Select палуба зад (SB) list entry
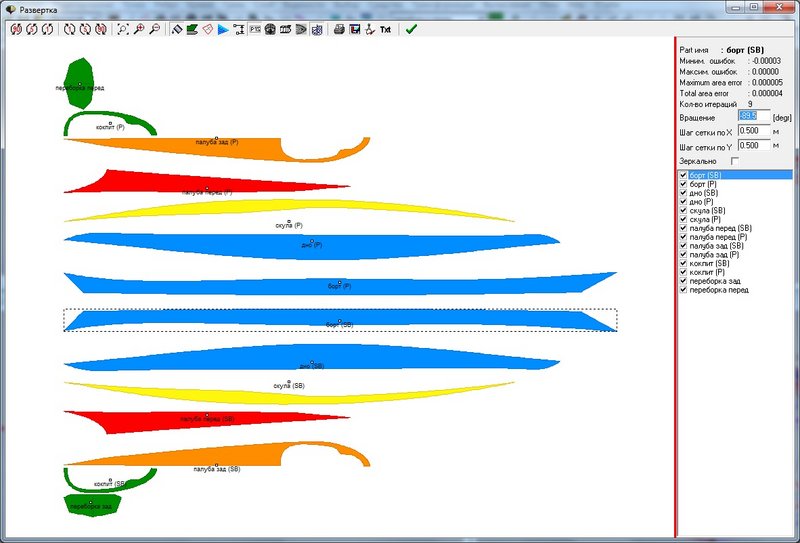 716,245
